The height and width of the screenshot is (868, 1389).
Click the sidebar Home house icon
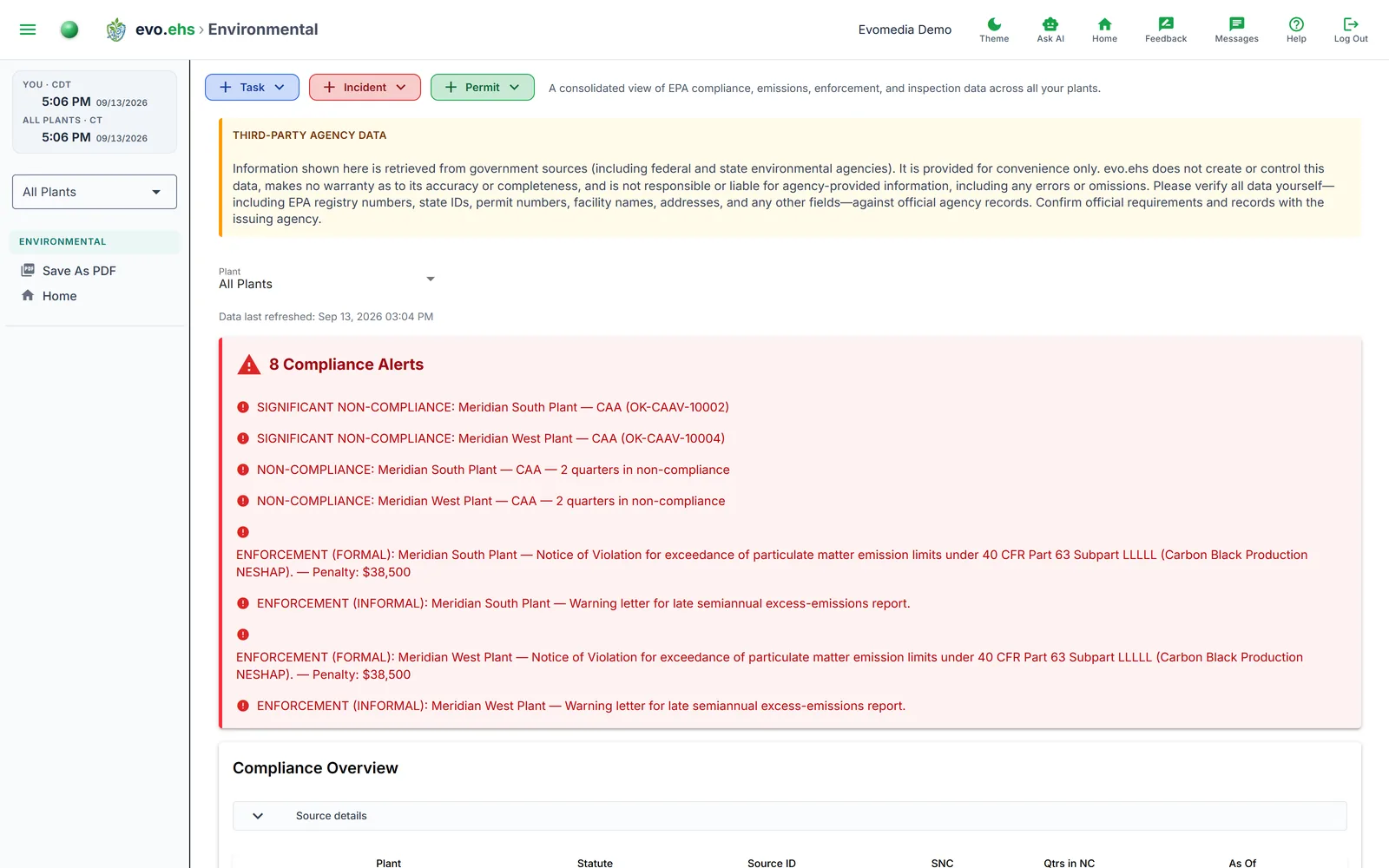point(28,295)
